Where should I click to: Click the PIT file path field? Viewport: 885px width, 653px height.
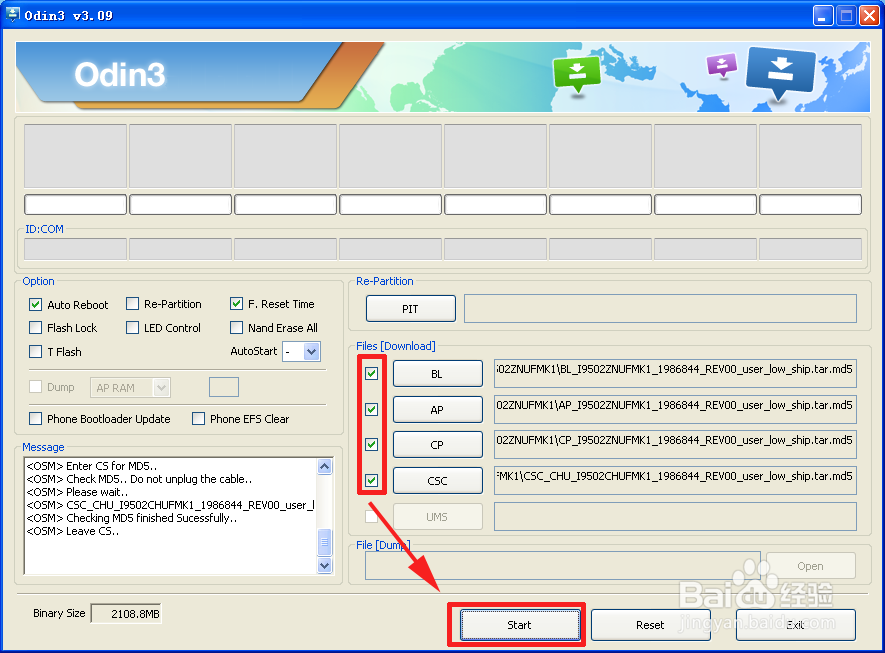(x=660, y=309)
